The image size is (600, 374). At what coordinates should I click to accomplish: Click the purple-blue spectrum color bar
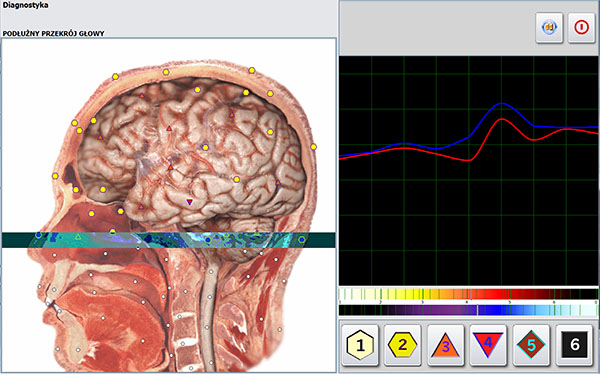point(468,310)
